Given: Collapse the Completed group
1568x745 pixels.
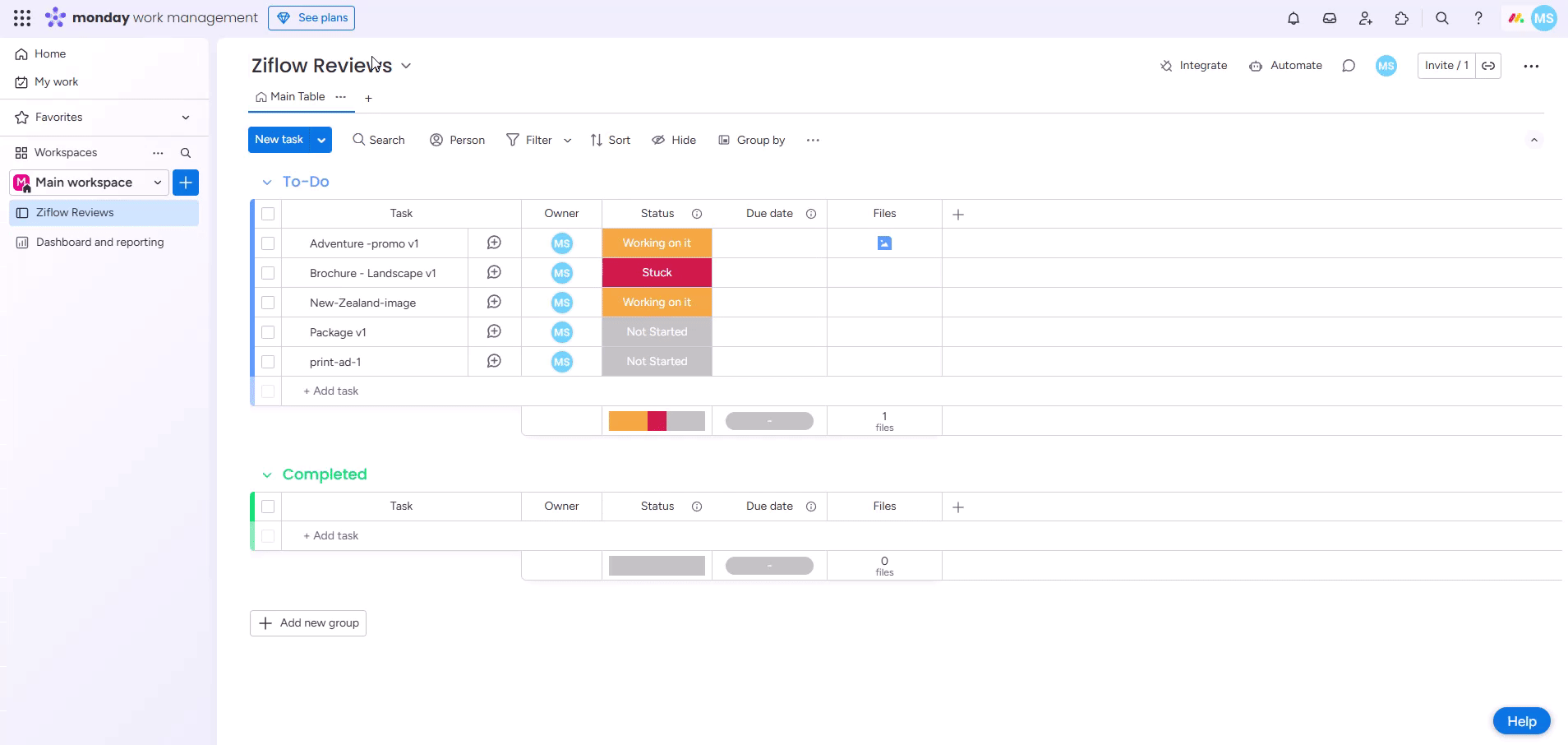Looking at the screenshot, I should (x=267, y=475).
